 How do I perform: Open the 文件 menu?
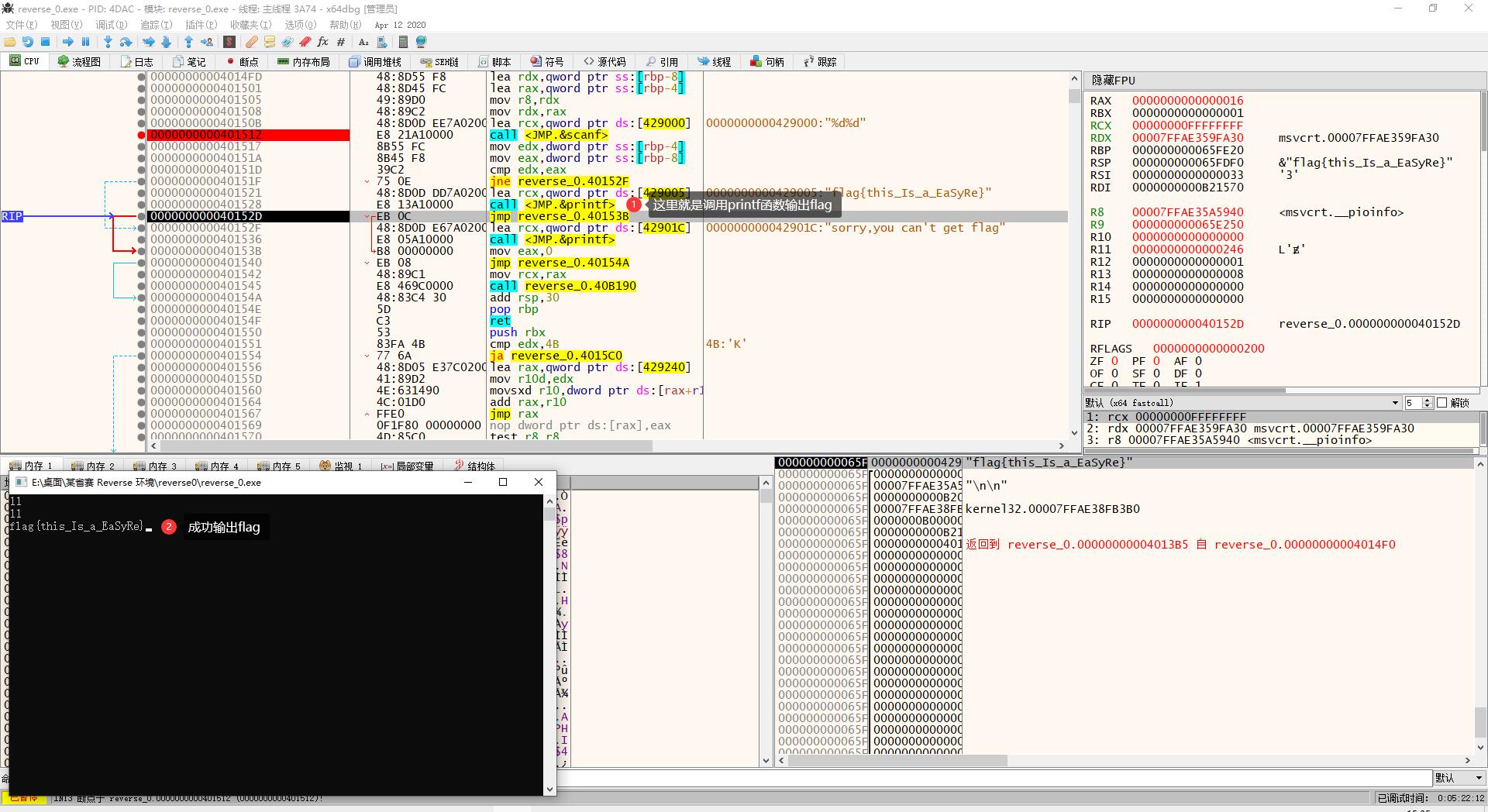tap(21, 25)
